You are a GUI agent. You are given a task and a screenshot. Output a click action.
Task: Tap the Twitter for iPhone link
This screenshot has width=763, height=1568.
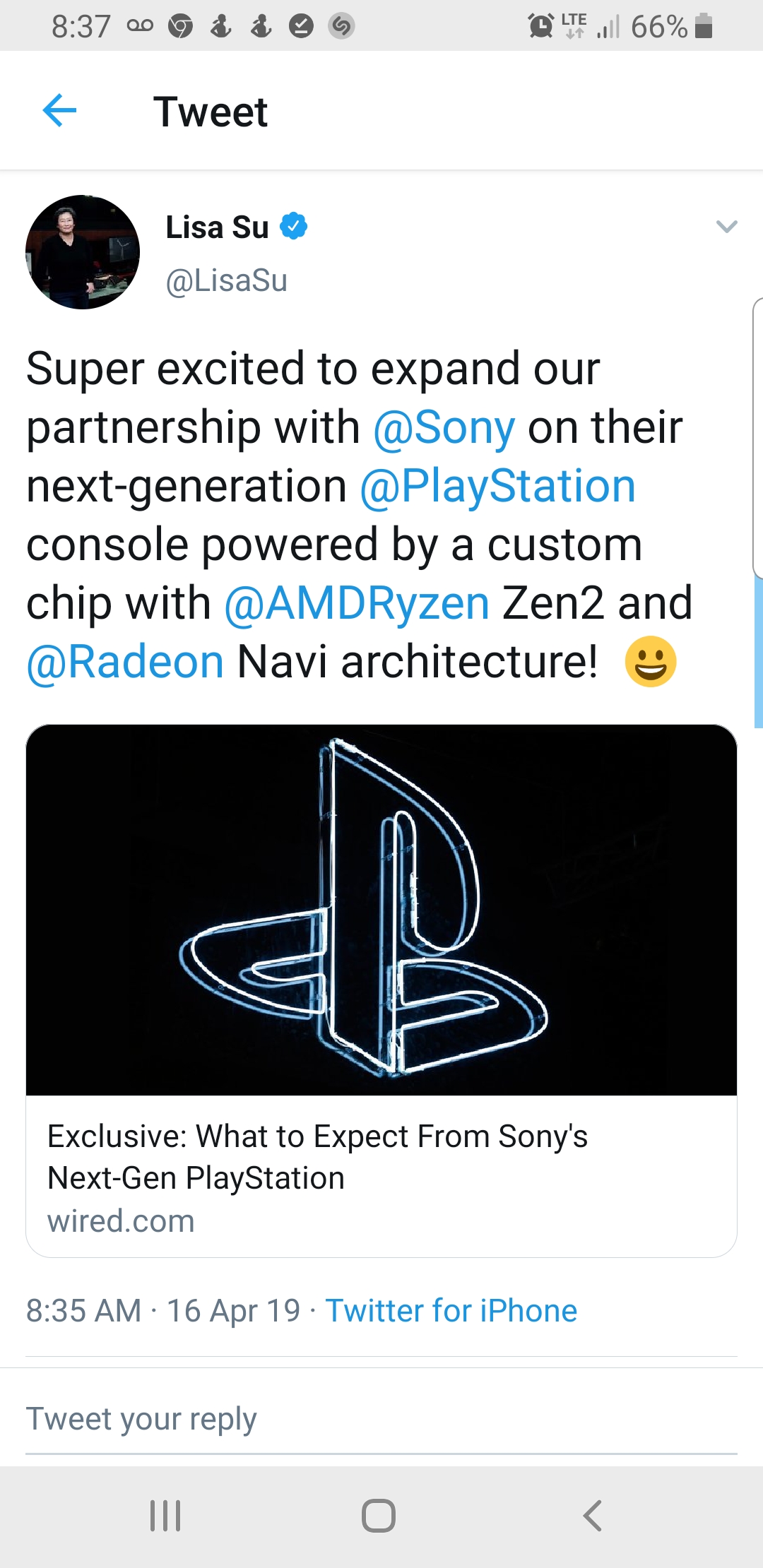pos(451,1311)
